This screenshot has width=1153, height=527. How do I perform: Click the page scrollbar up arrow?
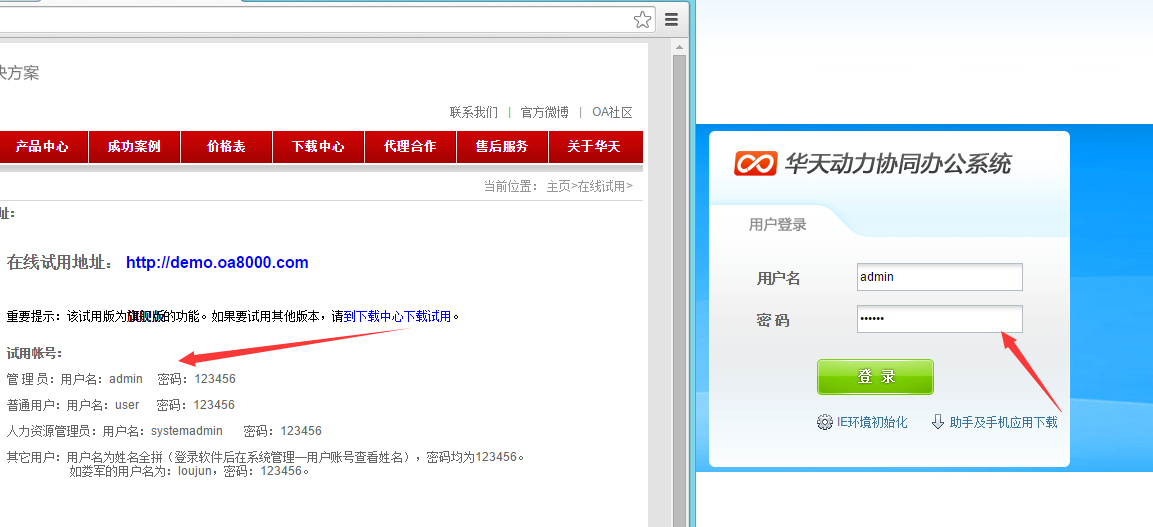[679, 49]
